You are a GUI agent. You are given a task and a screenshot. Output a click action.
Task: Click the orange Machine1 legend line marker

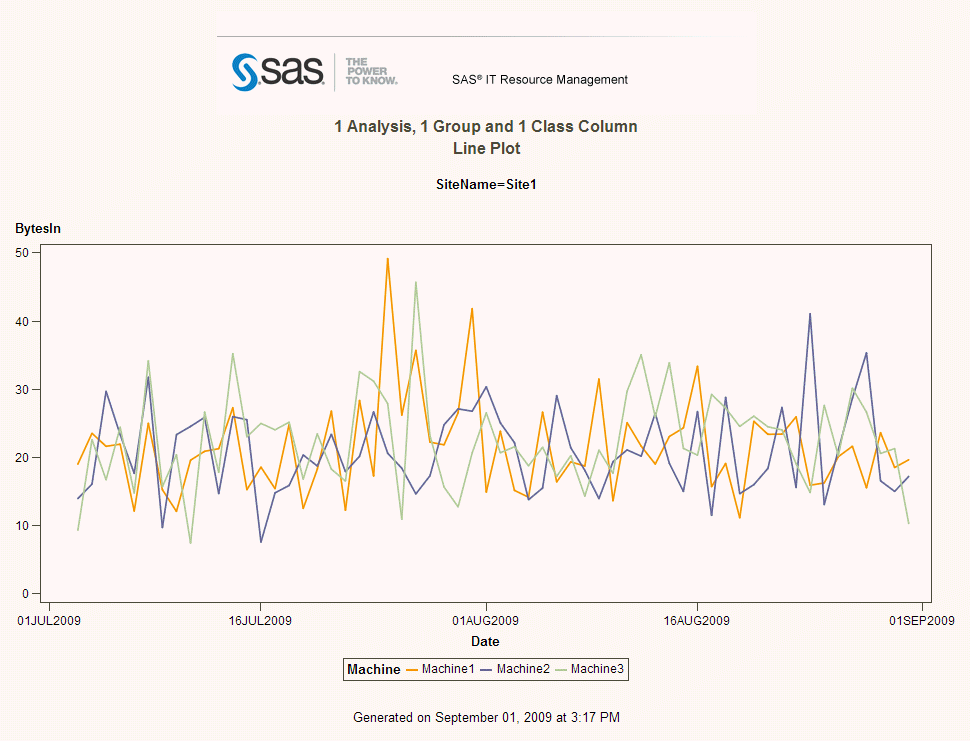(412, 669)
